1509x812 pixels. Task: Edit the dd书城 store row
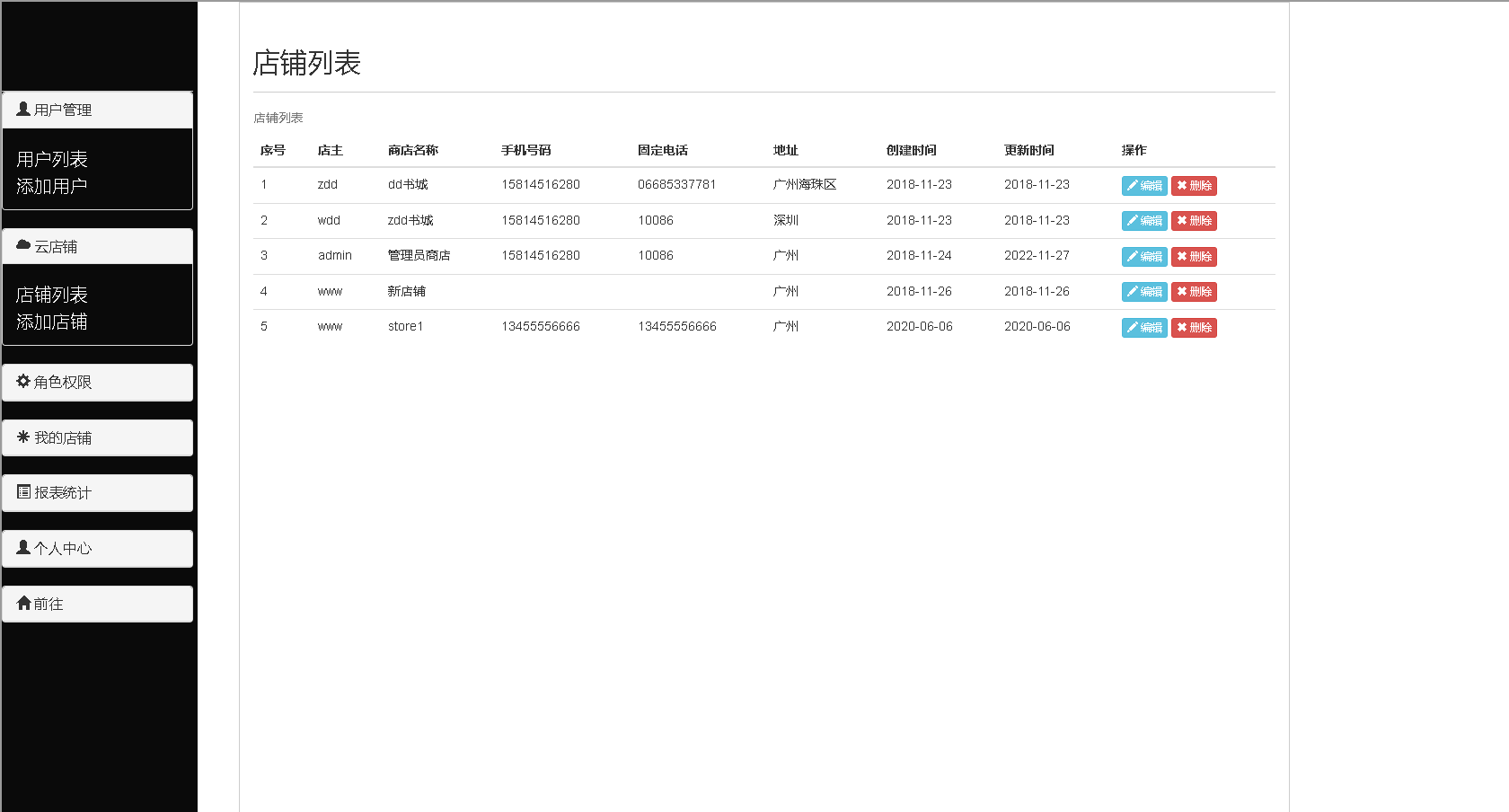[x=1144, y=185]
